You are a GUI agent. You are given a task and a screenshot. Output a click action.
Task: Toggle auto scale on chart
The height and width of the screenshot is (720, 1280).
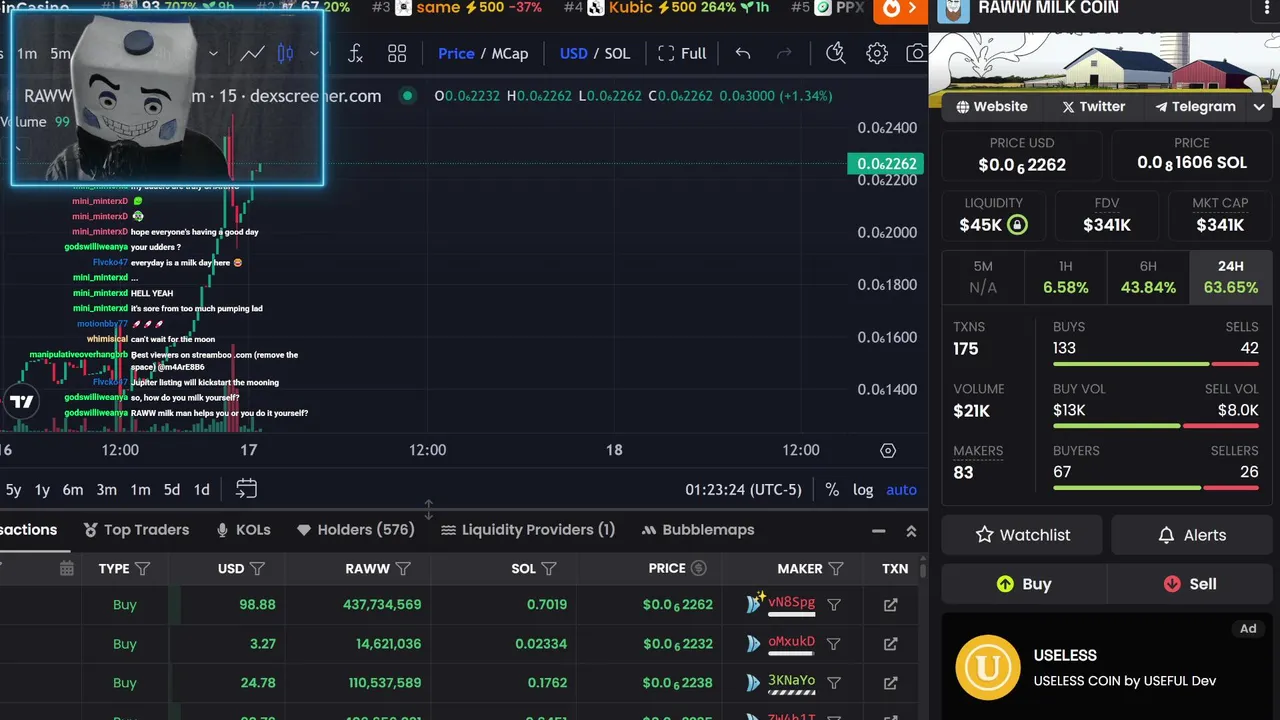click(901, 489)
